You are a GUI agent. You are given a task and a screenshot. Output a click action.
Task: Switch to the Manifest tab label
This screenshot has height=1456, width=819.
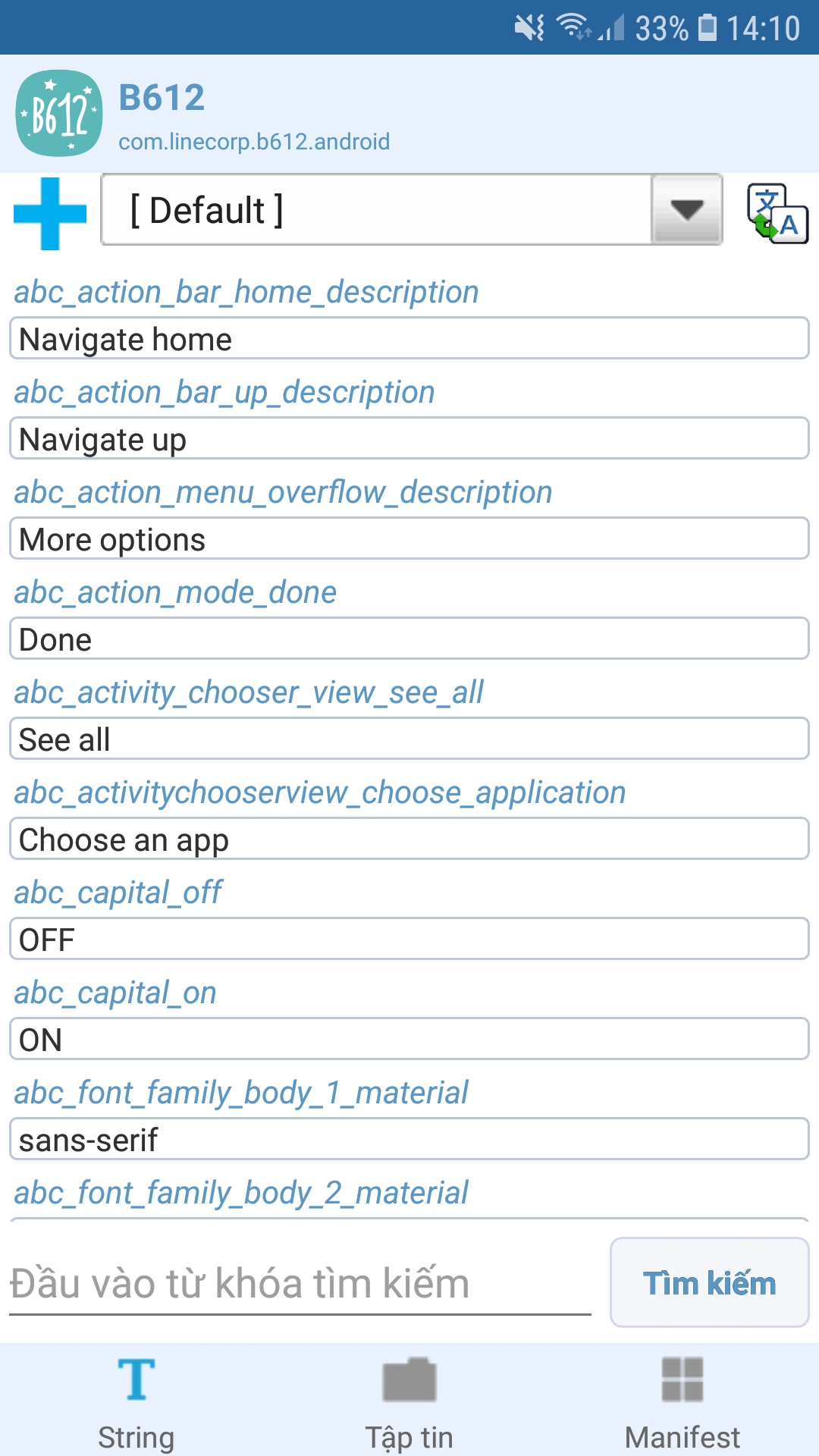(x=682, y=1437)
